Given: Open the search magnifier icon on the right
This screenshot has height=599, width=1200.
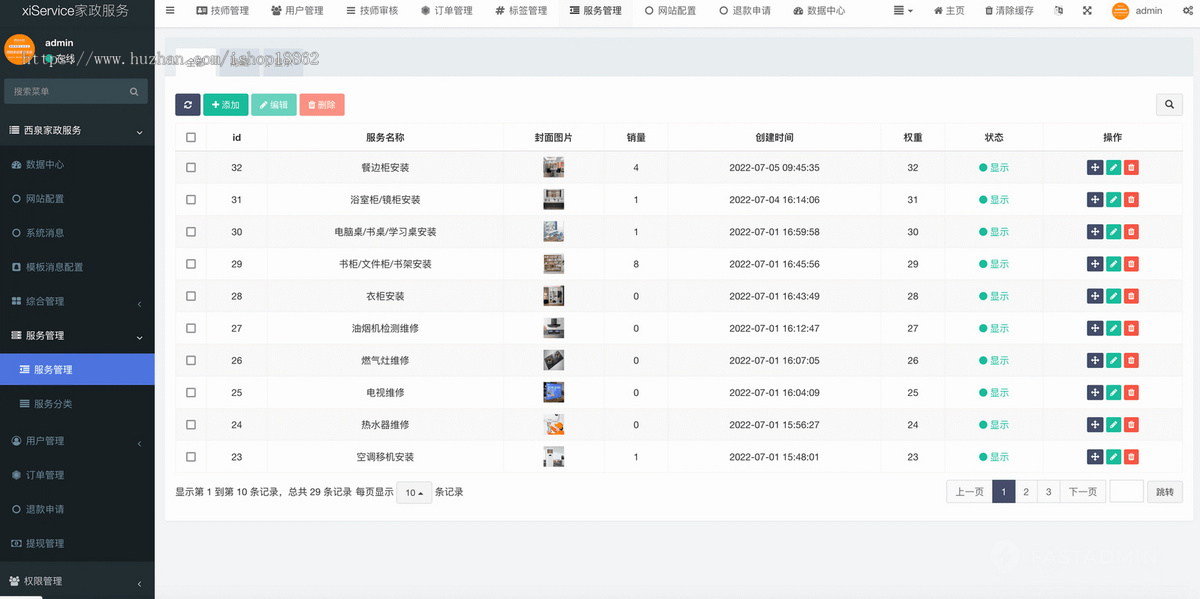Looking at the screenshot, I should [1168, 104].
